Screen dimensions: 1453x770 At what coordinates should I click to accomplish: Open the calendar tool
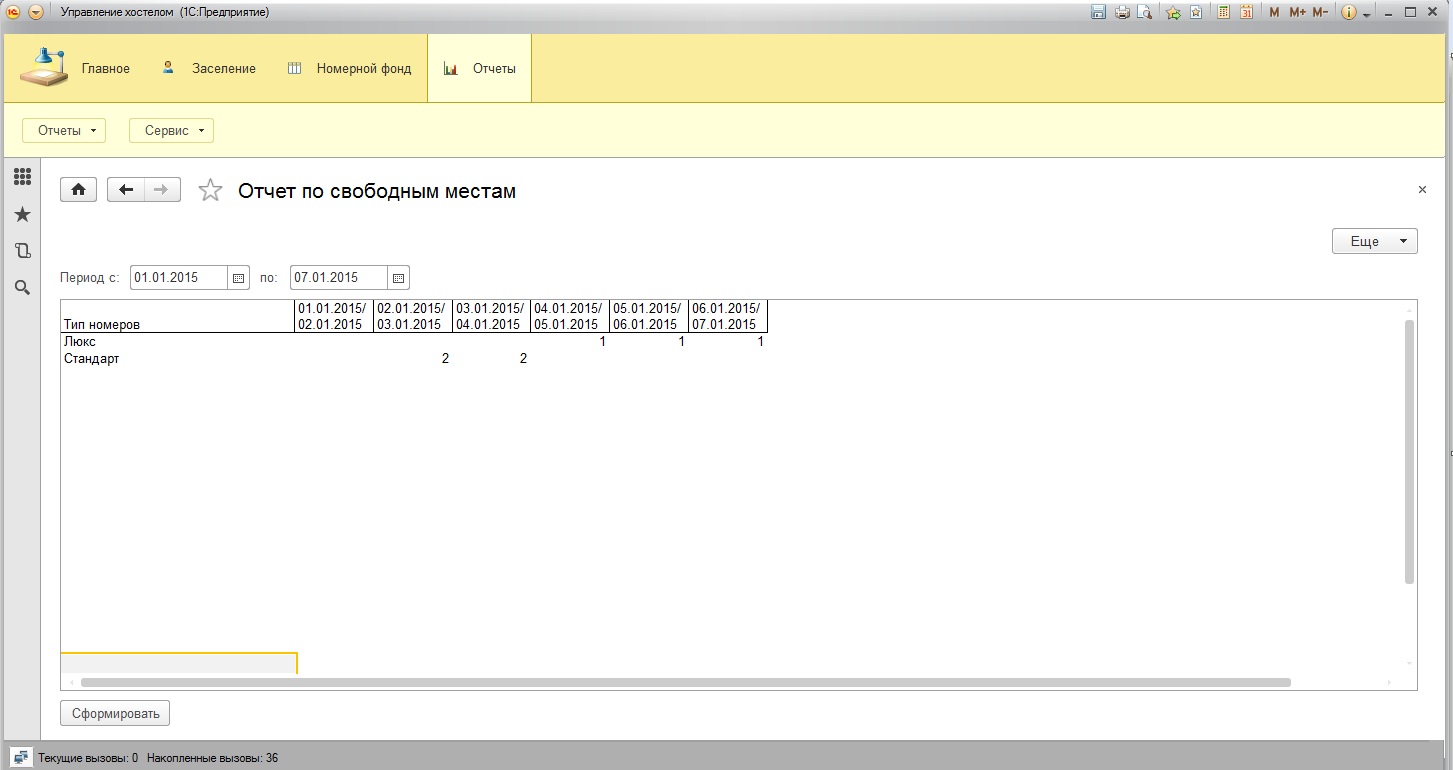[x=1246, y=12]
